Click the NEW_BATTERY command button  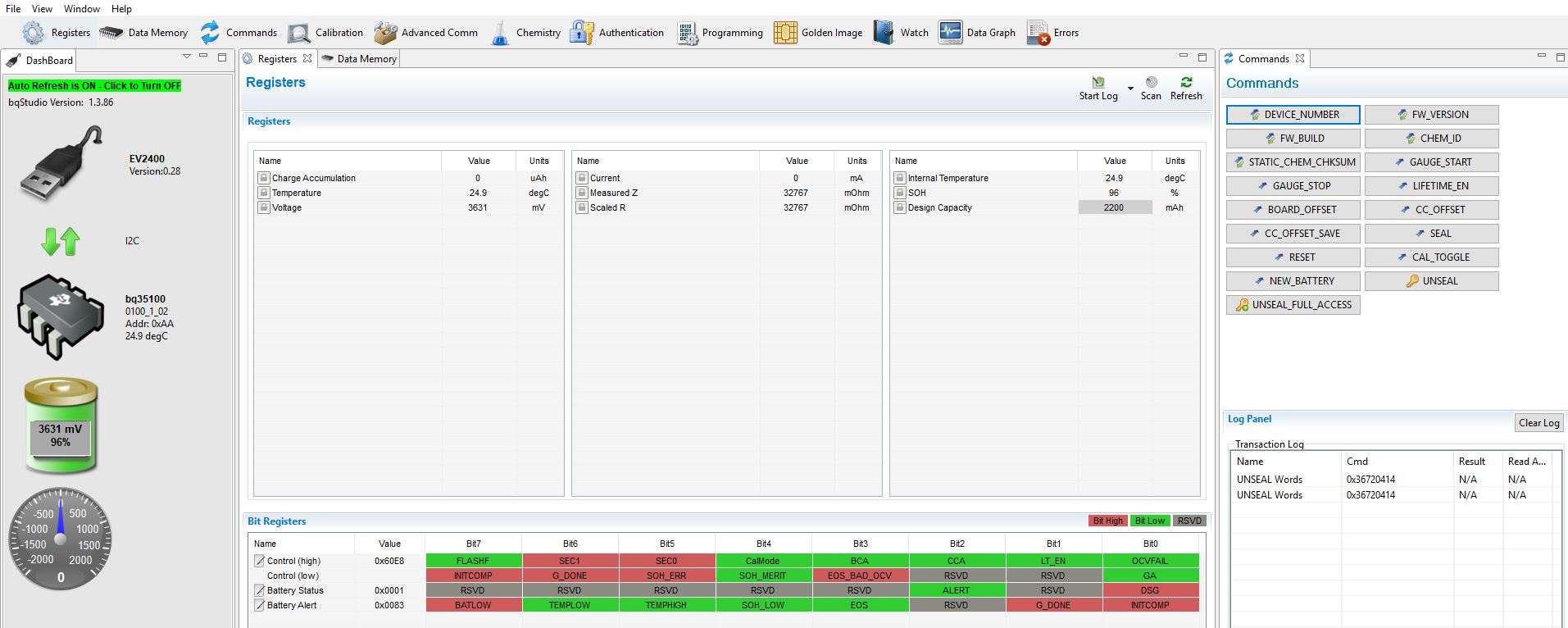coord(1293,281)
